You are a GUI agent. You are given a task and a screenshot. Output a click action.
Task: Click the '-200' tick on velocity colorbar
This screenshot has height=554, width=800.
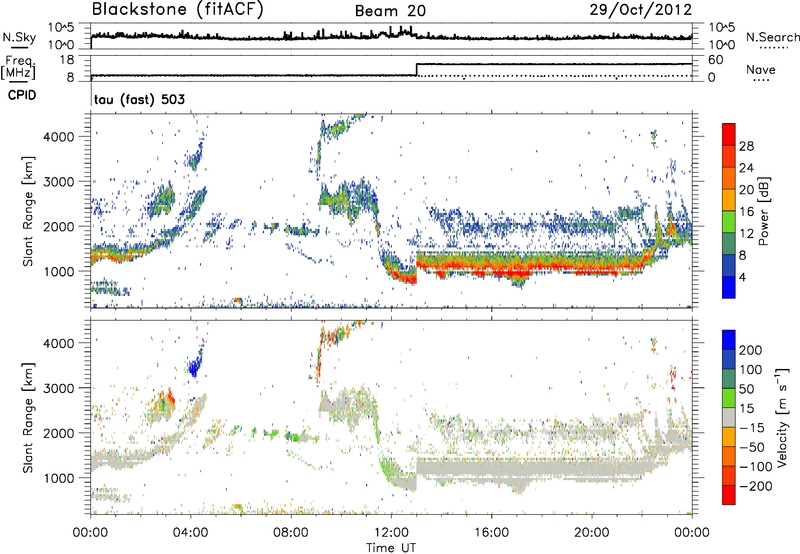756,486
